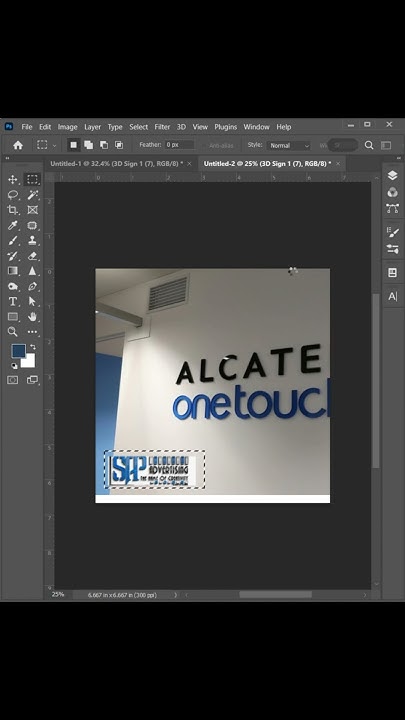Choose Subtract from selection mode
The width and height of the screenshot is (405, 720).
pyautogui.click(x=104, y=145)
